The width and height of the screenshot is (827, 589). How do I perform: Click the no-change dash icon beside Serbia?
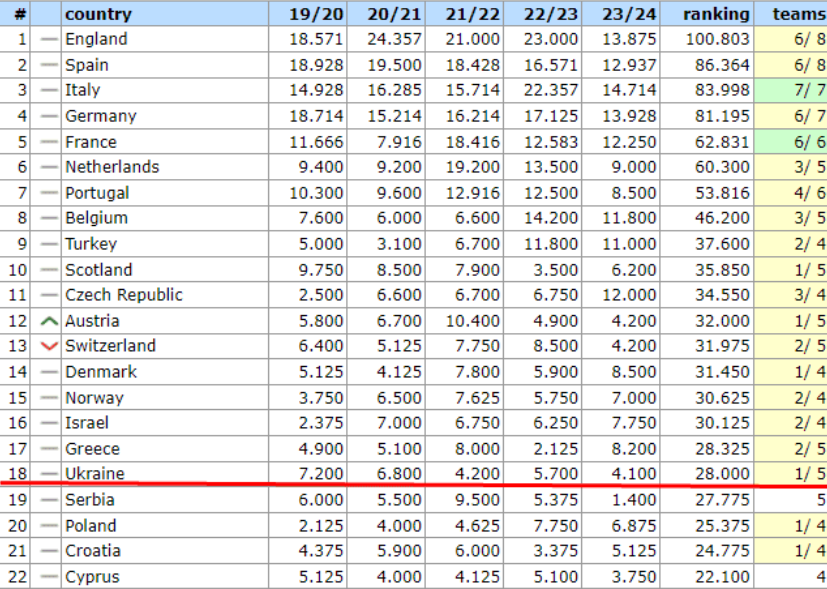[48, 500]
